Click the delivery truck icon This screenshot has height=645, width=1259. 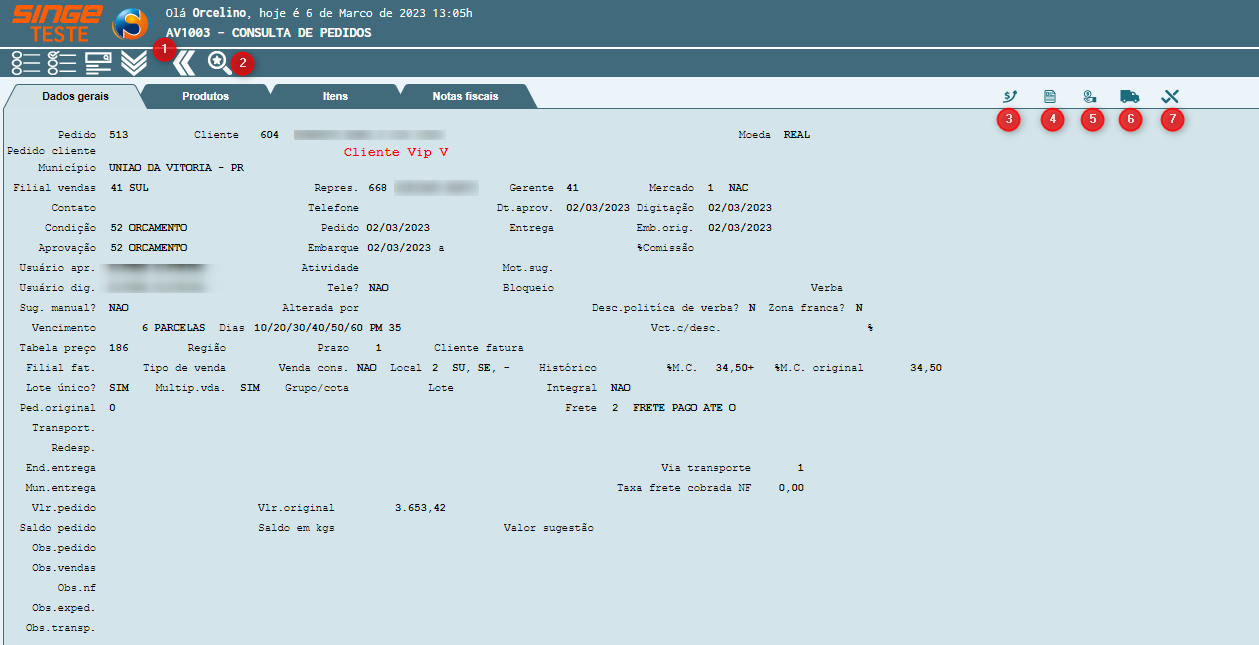pos(1130,96)
